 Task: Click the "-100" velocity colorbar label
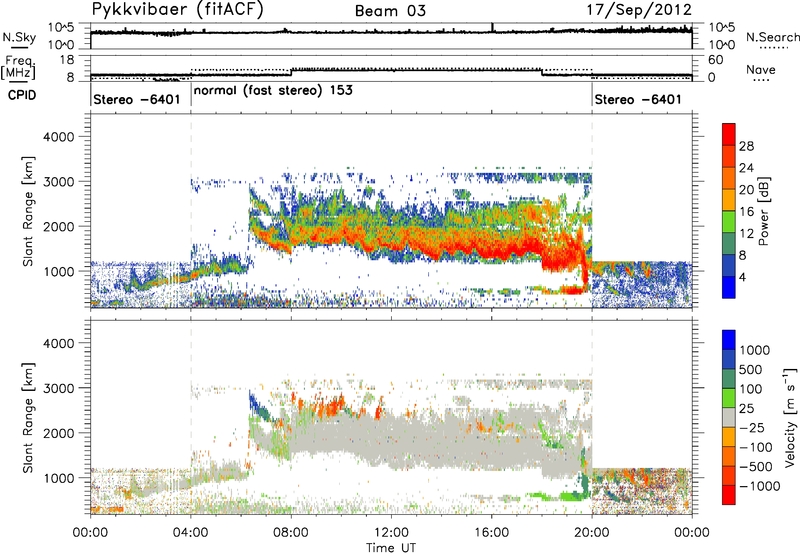756,447
